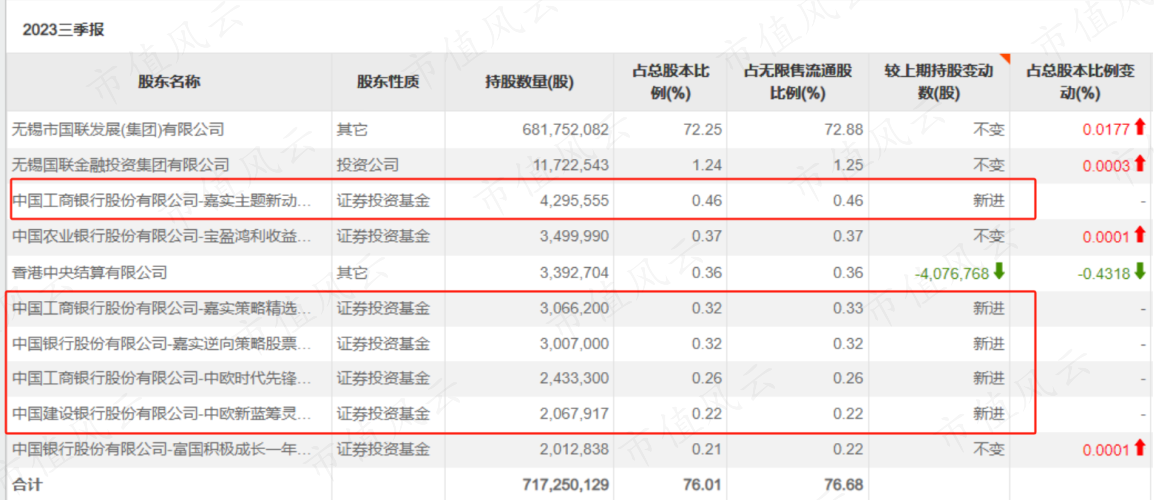
Task: Select the 嘉实主题新动 fund row name
Action: pyautogui.click(x=161, y=201)
